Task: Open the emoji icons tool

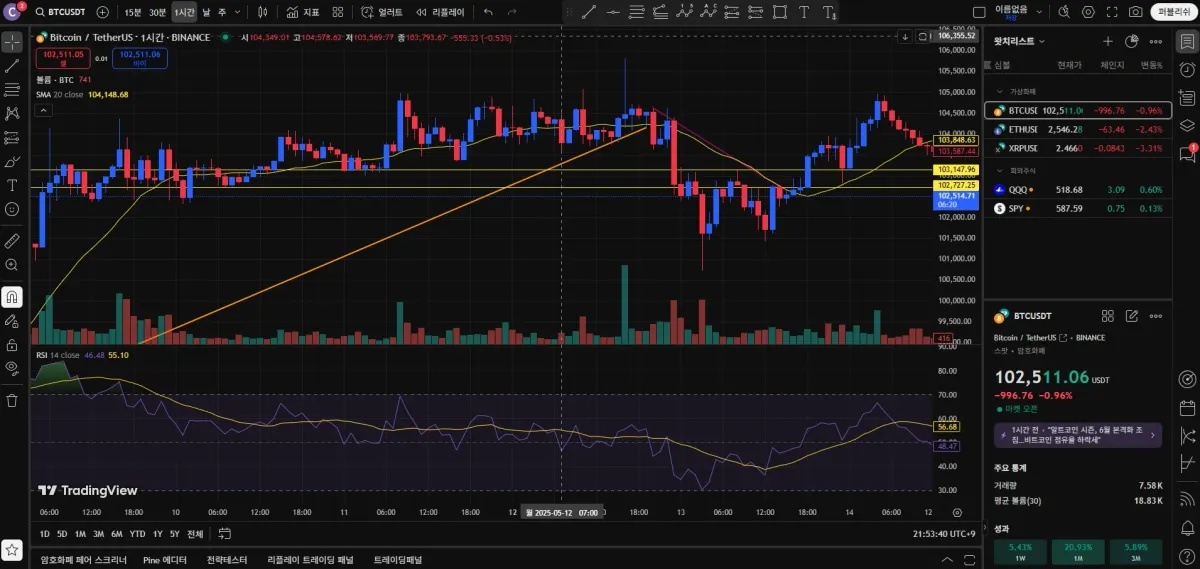Action: click(x=12, y=209)
